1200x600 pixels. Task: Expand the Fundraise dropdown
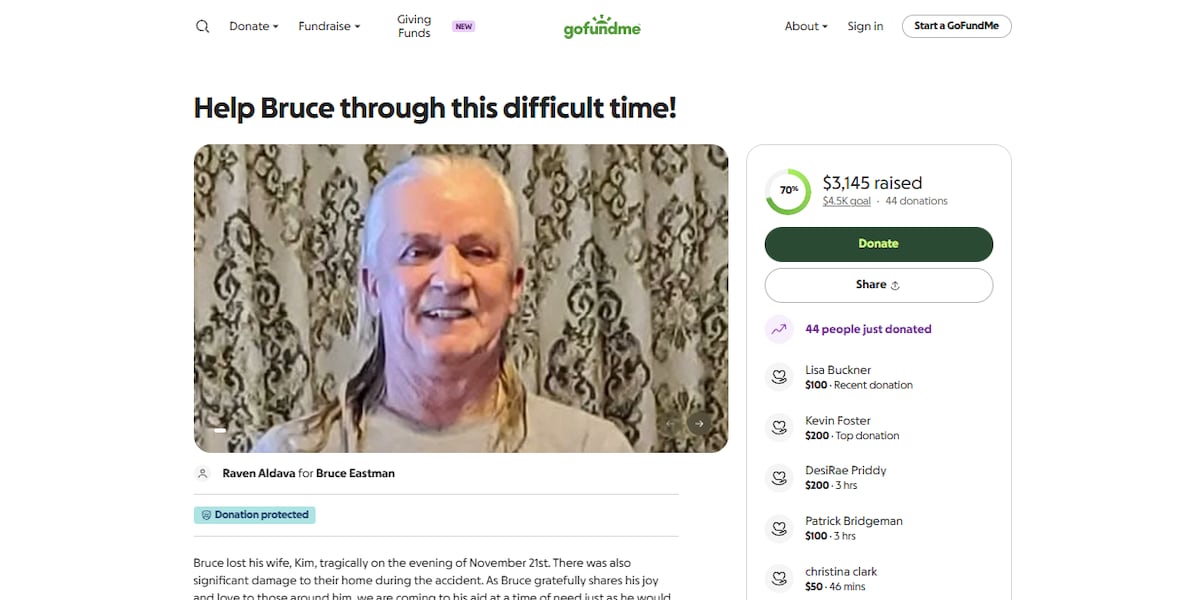tap(329, 26)
